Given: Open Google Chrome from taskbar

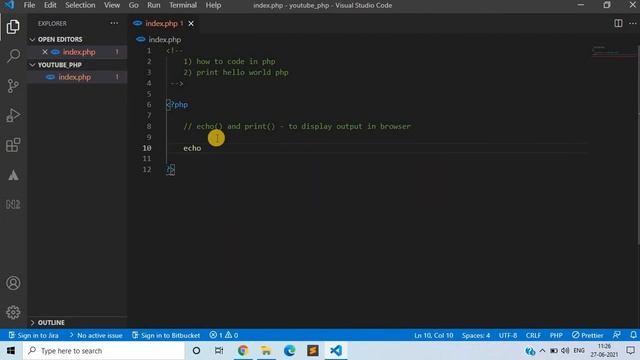Looking at the screenshot, I should (x=243, y=351).
